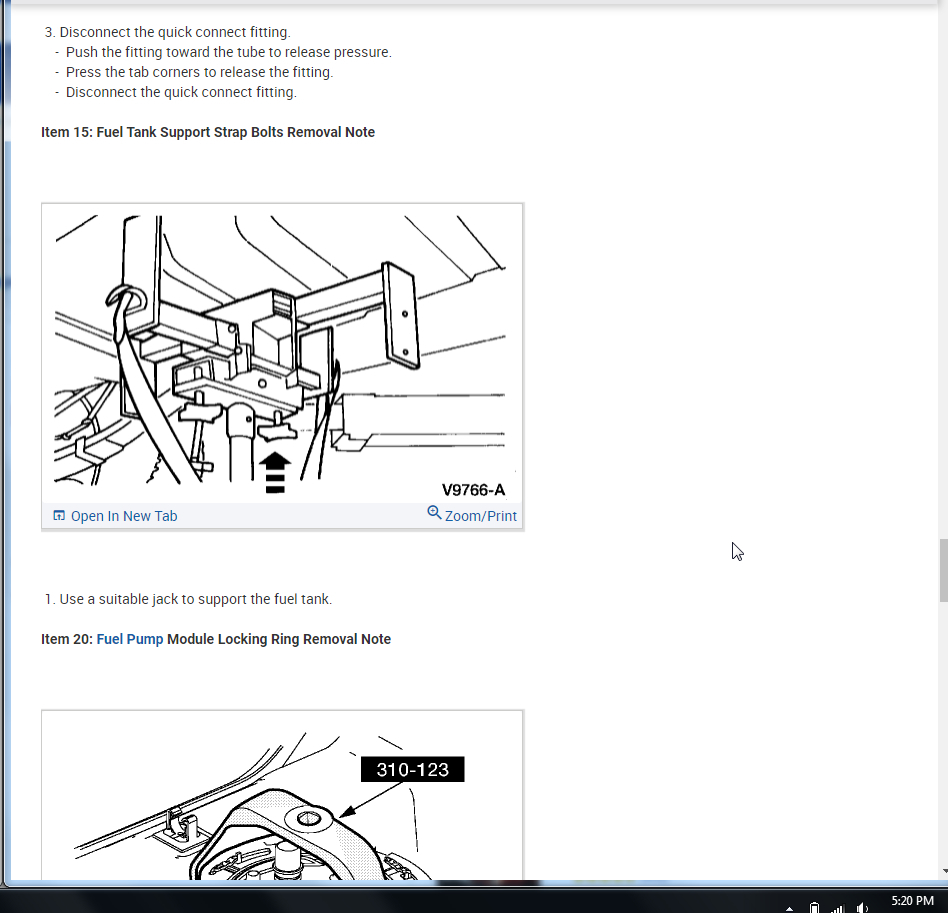The width and height of the screenshot is (948, 913).
Task: Click the battery icon in the system tray
Action: [x=814, y=907]
